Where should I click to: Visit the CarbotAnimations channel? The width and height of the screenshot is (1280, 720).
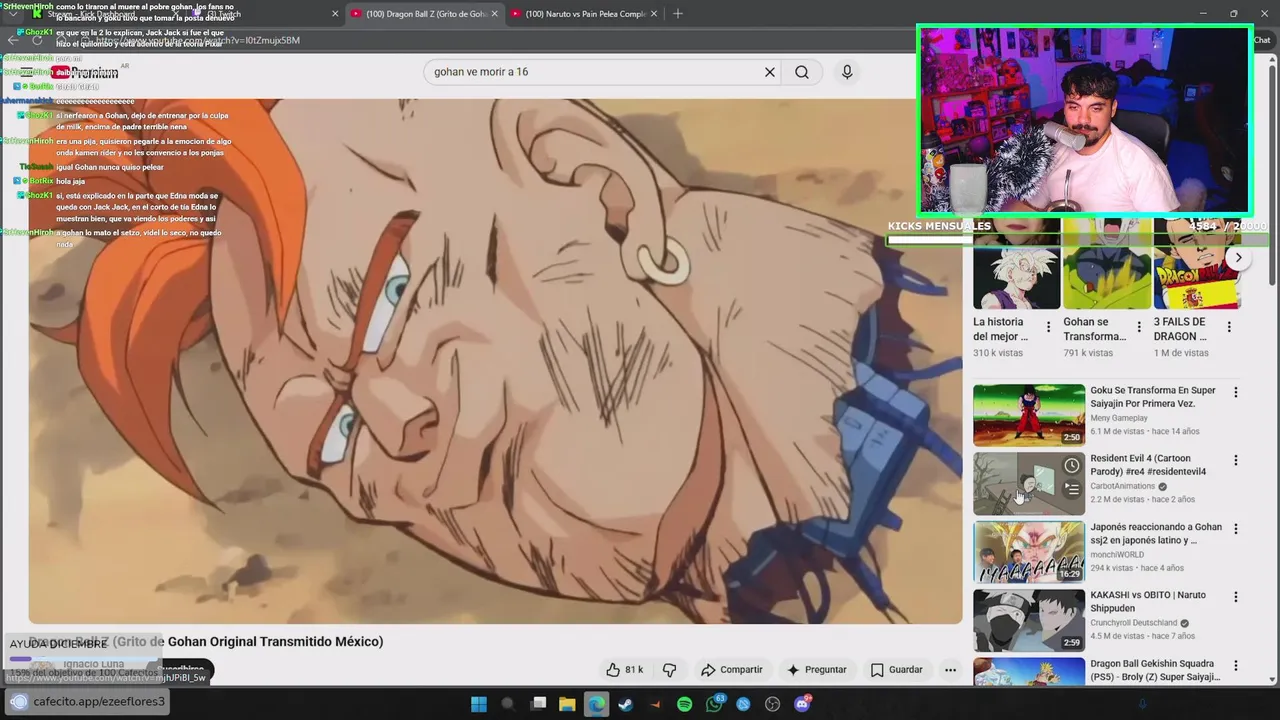[1123, 486]
